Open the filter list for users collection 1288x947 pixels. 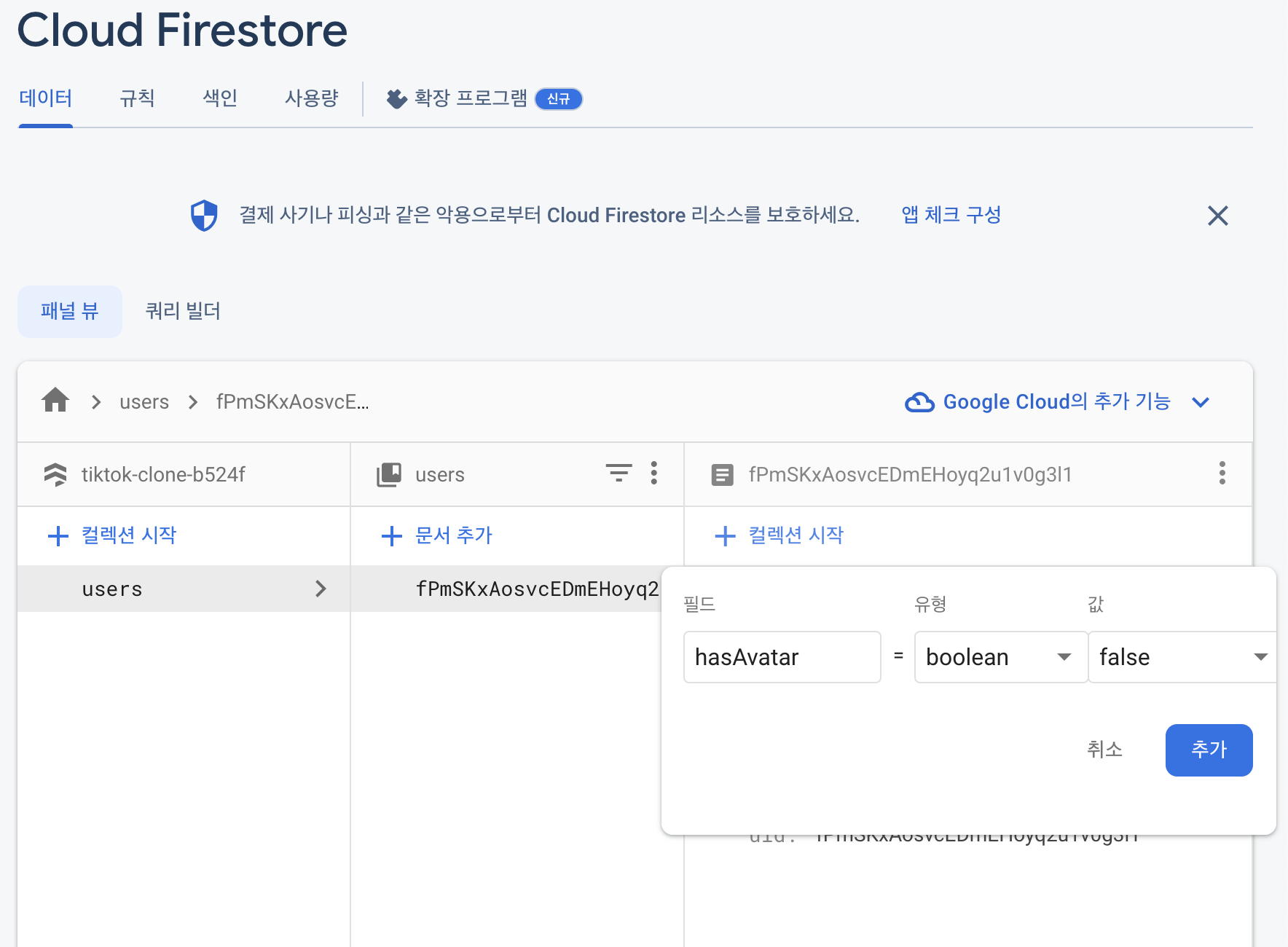click(x=619, y=473)
